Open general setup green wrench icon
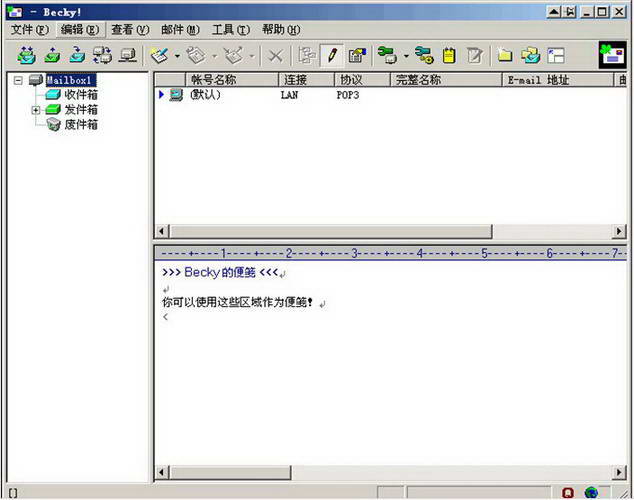 (387, 55)
